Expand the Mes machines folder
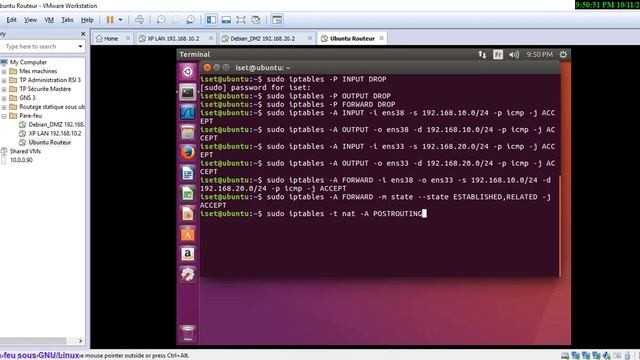This screenshot has width=640, height=360. (x=4, y=71)
